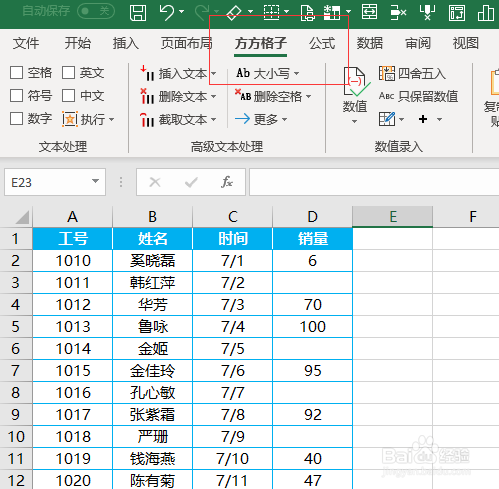Click the Save icon in the title bar
This screenshot has width=499, height=489.
[138, 13]
